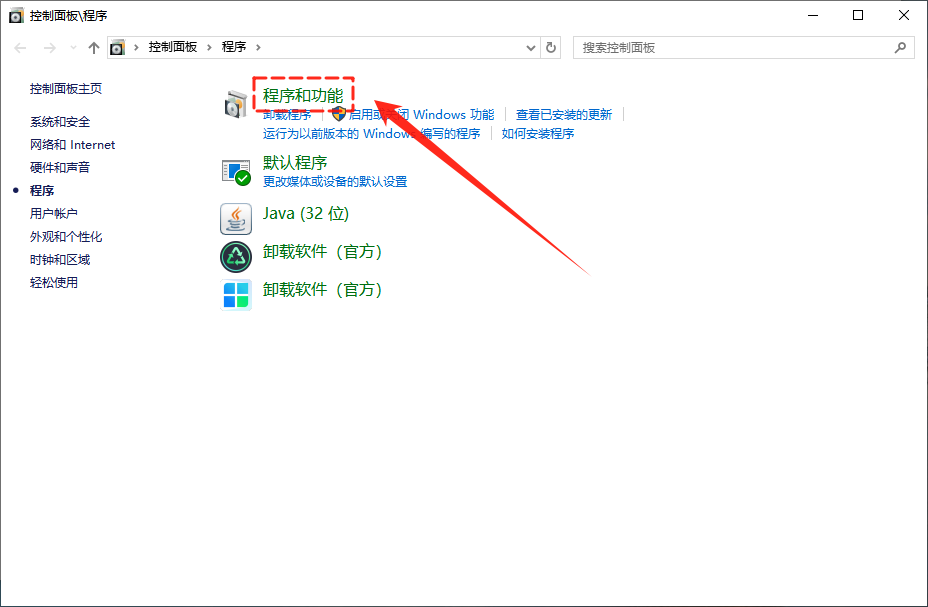Open the Java coffee cup icon
The height and width of the screenshot is (607, 928).
click(235, 217)
